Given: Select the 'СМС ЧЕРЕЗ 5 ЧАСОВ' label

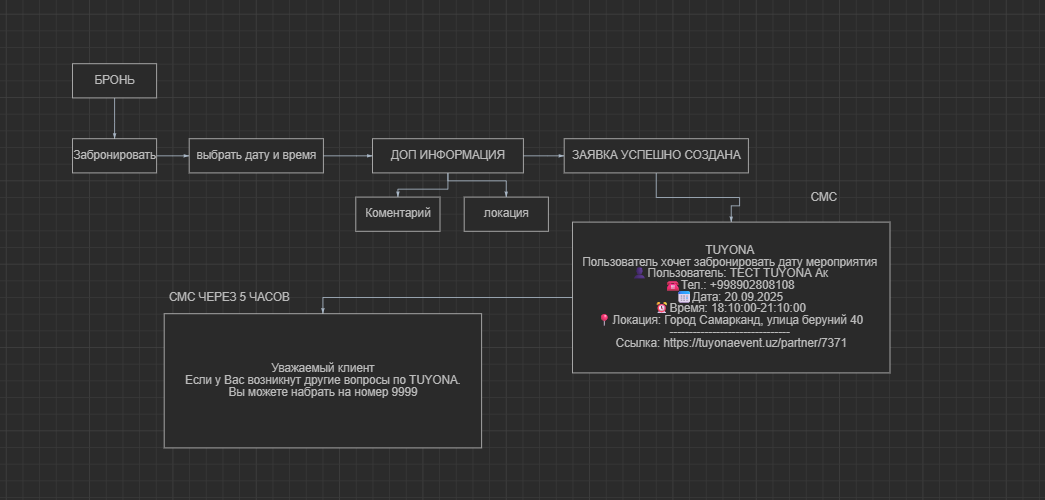Looking at the screenshot, I should point(229,297).
